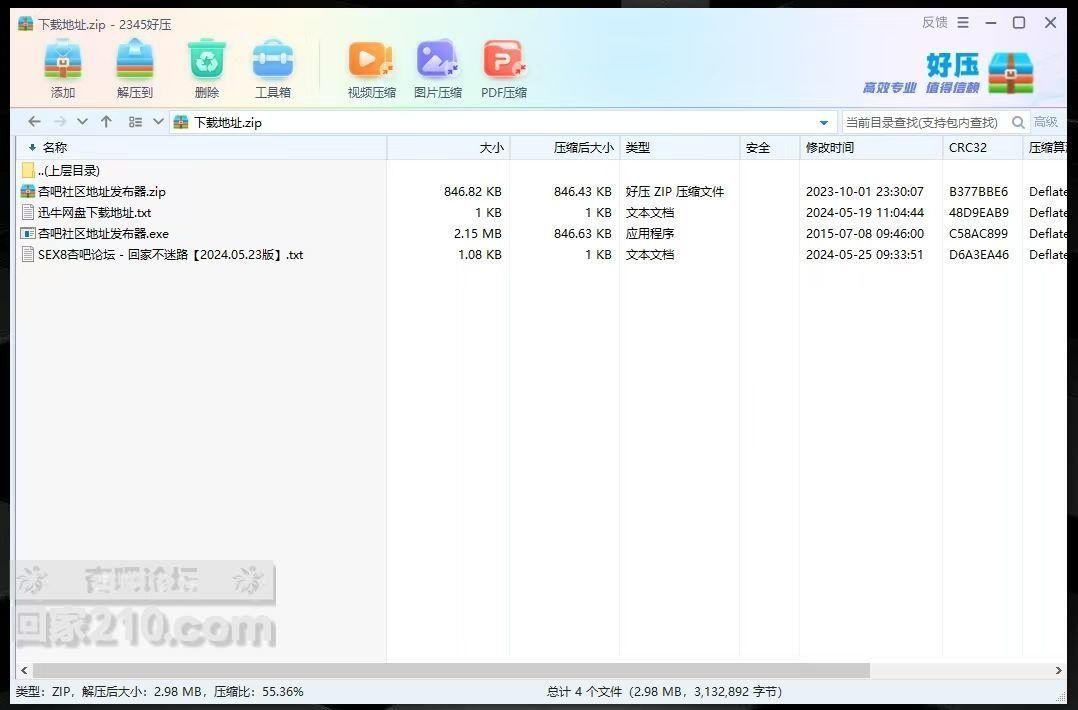This screenshot has width=1078, height=710.
Task: Launch the 图片压缩 image compression tool
Action: 438,69
